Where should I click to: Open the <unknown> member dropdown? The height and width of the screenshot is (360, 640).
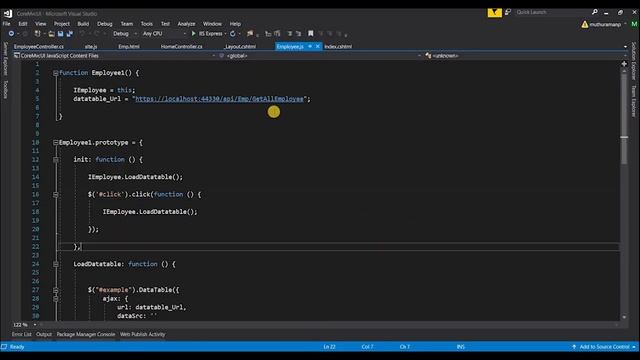[526, 56]
